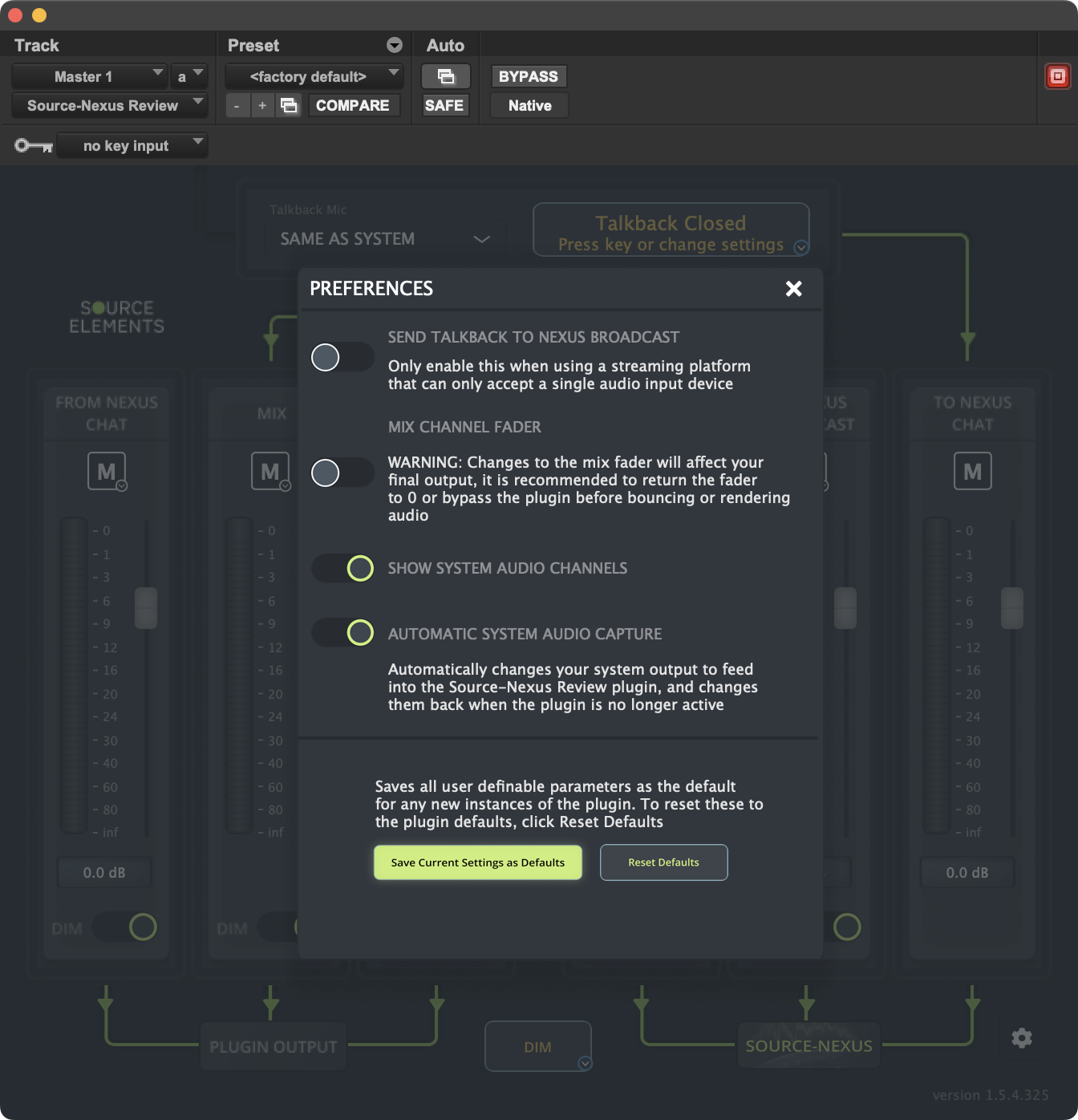Click Save Current Settings as Defaults

tap(477, 862)
